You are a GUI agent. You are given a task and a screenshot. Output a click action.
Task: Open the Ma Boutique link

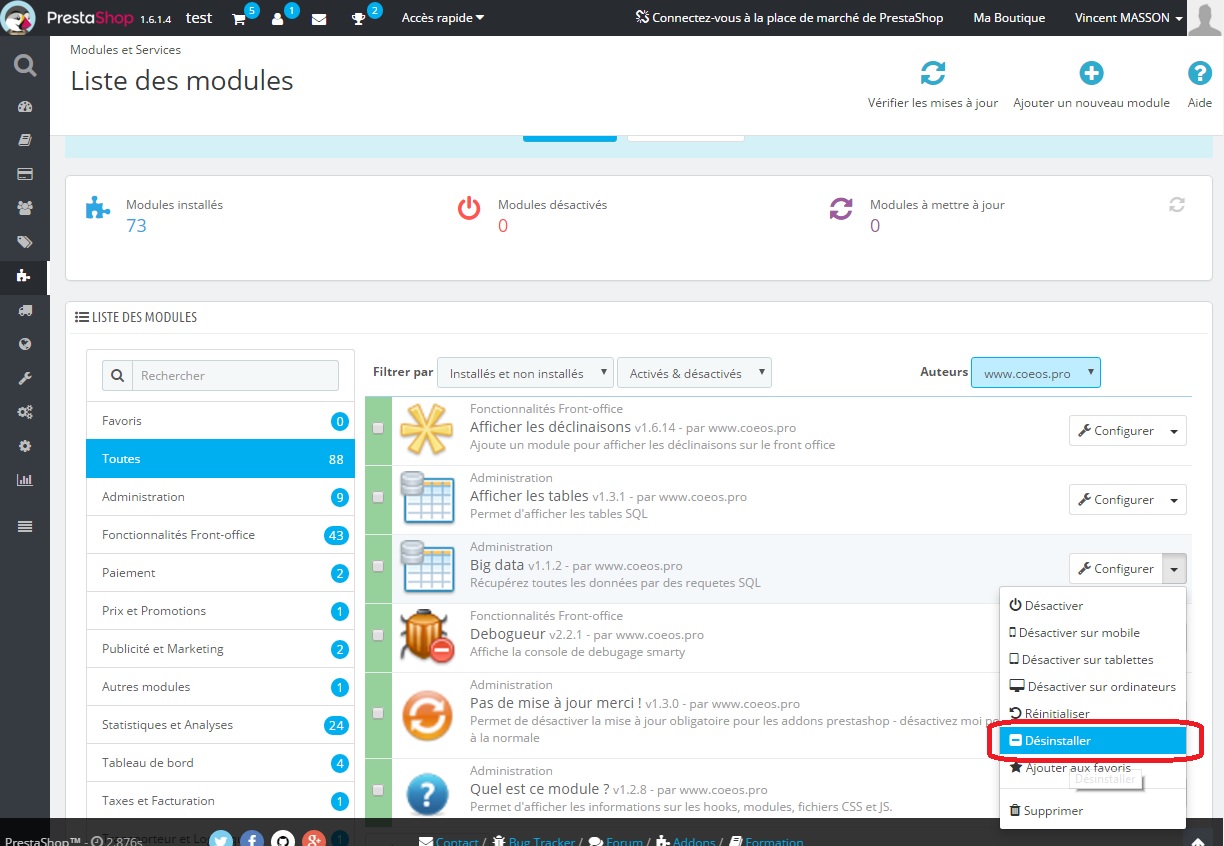(1009, 18)
